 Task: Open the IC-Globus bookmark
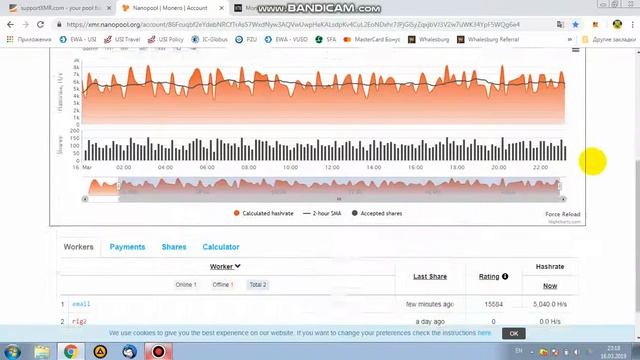click(209, 40)
